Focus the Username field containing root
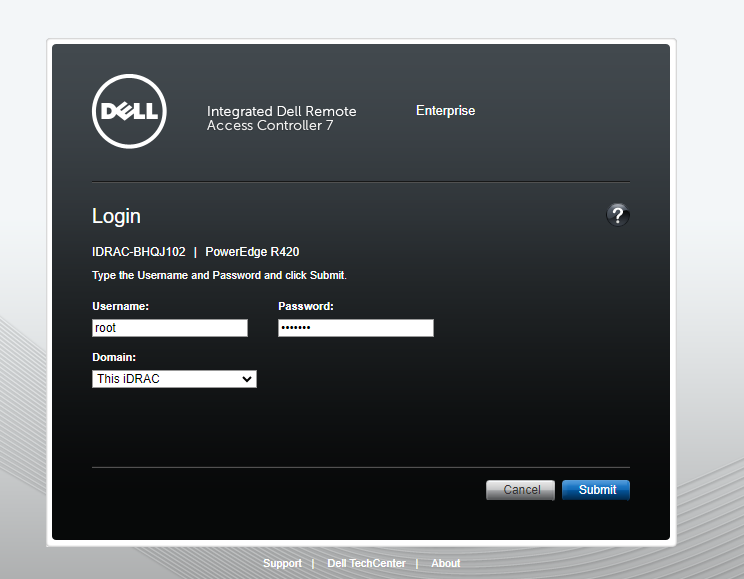Image resolution: width=744 pixels, height=579 pixels. [x=170, y=328]
